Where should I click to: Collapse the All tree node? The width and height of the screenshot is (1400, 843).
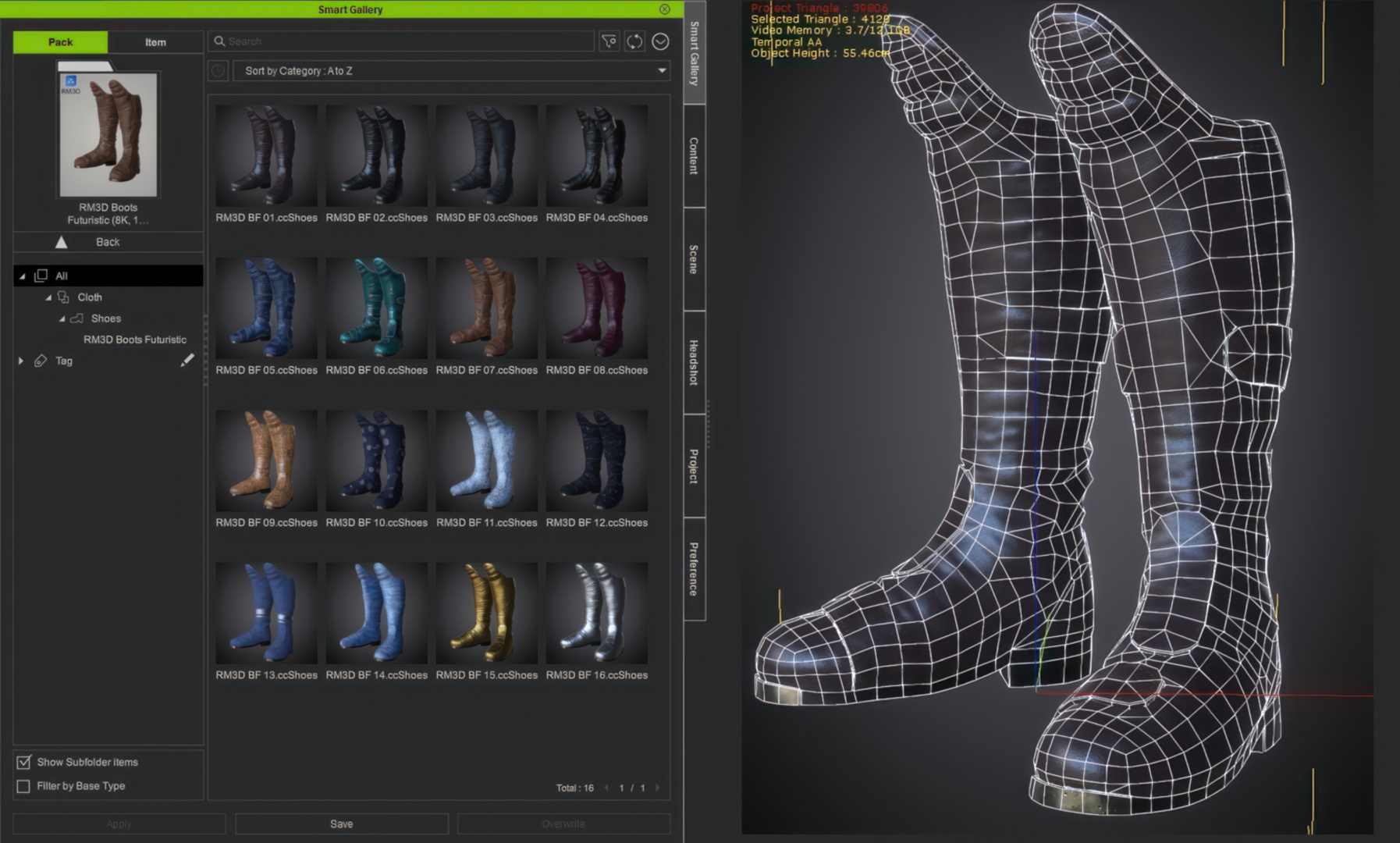[x=22, y=276]
